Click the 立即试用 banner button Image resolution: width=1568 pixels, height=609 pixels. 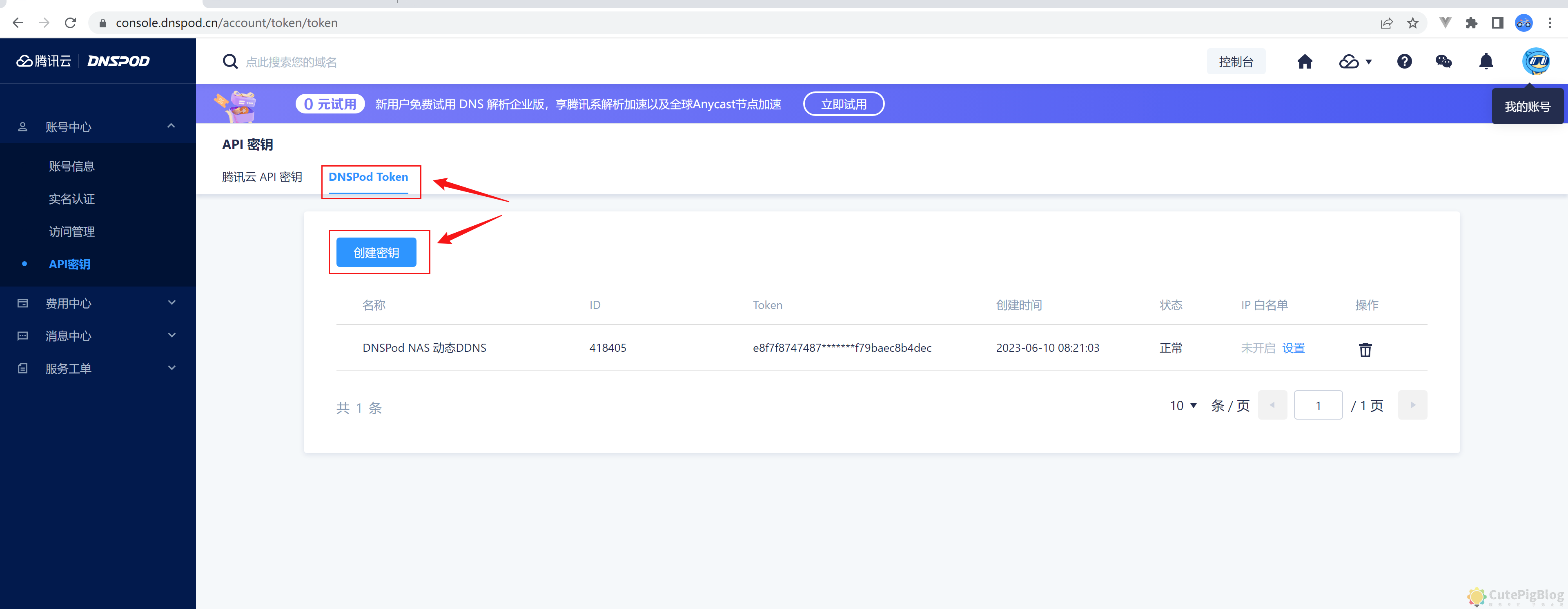point(844,103)
